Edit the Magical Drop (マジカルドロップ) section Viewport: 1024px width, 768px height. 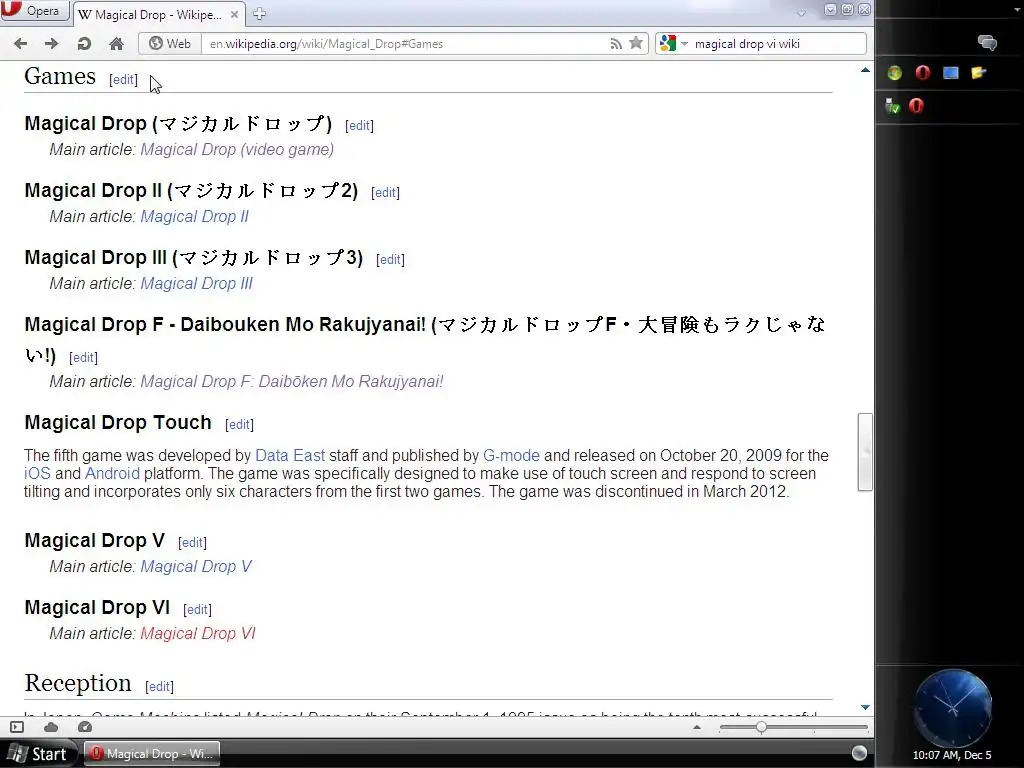(359, 125)
